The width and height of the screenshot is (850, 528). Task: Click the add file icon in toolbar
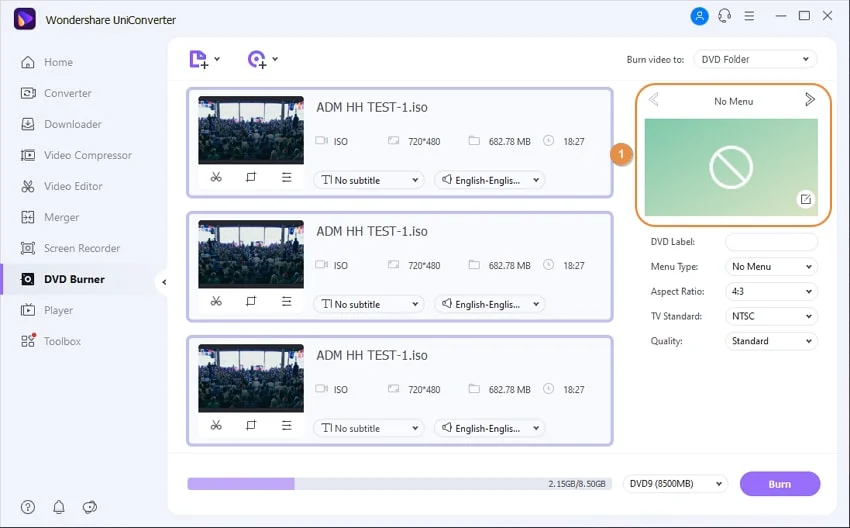click(x=199, y=60)
